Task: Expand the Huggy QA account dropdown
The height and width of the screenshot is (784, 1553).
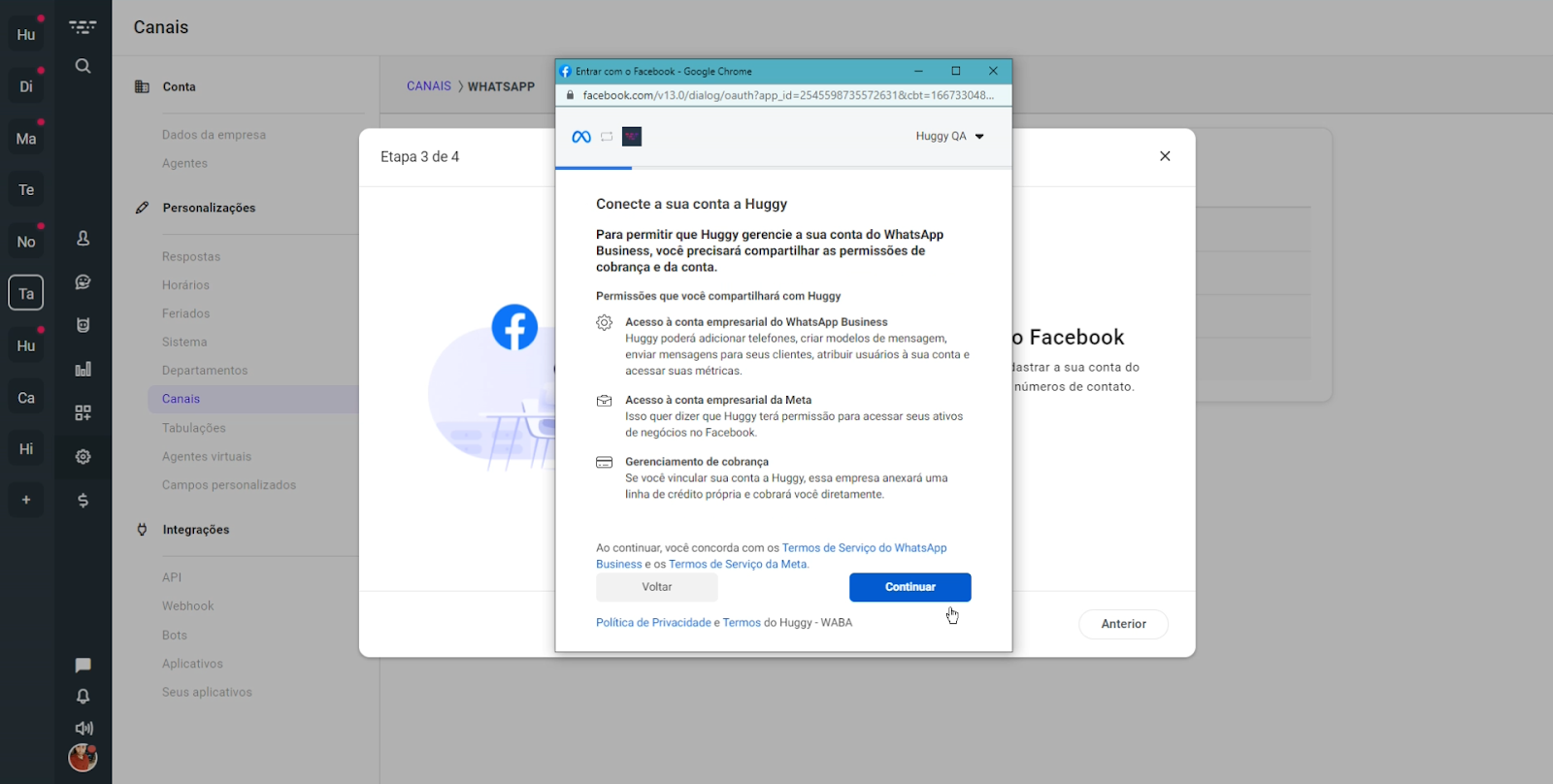Action: (950, 137)
